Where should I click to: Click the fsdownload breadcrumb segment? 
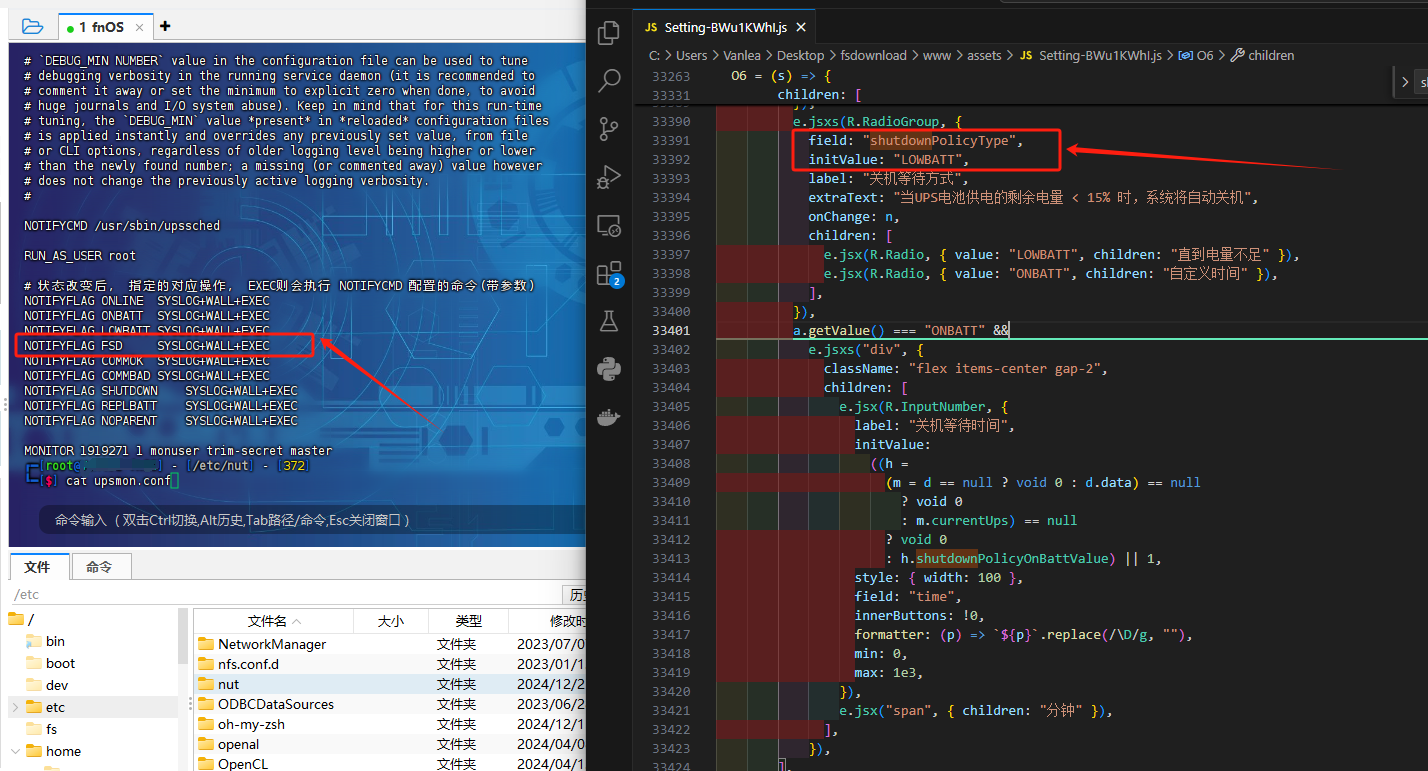coord(873,56)
